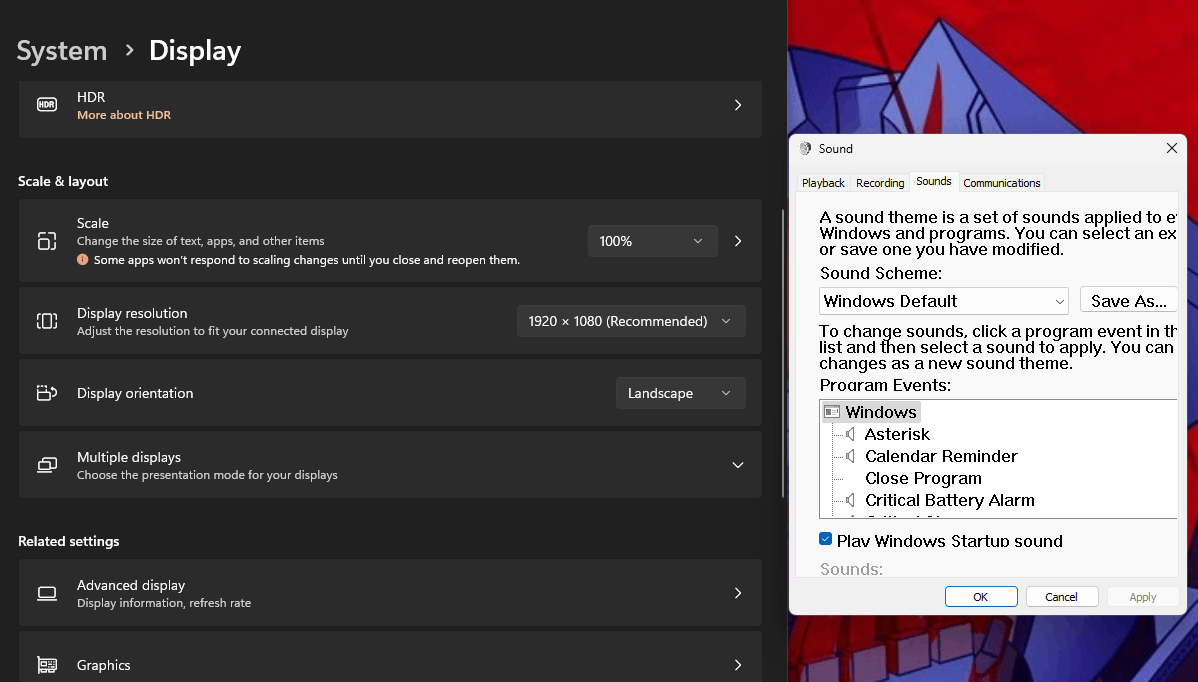The height and width of the screenshot is (682, 1198).
Task: Toggle Play Windows Startup sound checkbox
Action: tap(825, 539)
